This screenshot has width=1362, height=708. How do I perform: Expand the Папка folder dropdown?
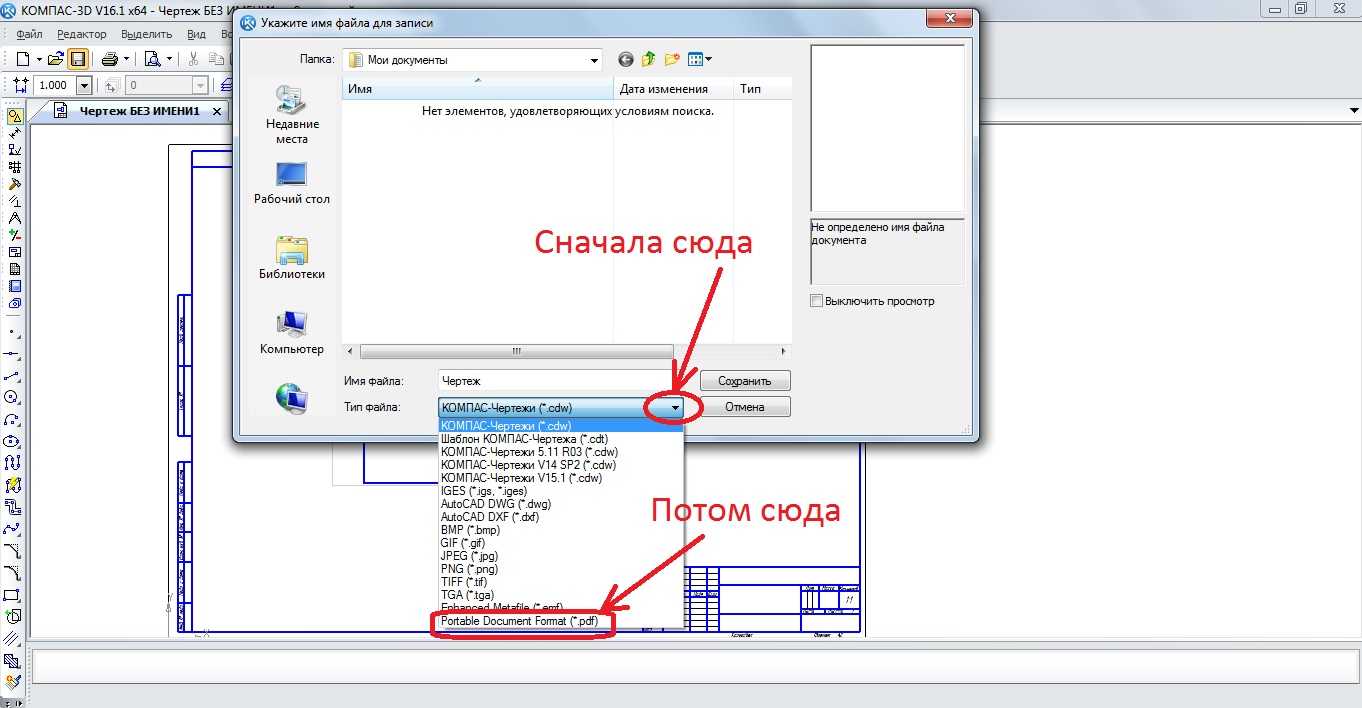click(594, 60)
